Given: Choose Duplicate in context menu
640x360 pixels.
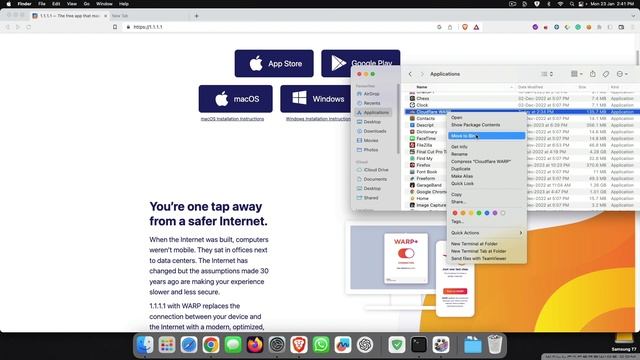Looking at the screenshot, I should (460, 169).
